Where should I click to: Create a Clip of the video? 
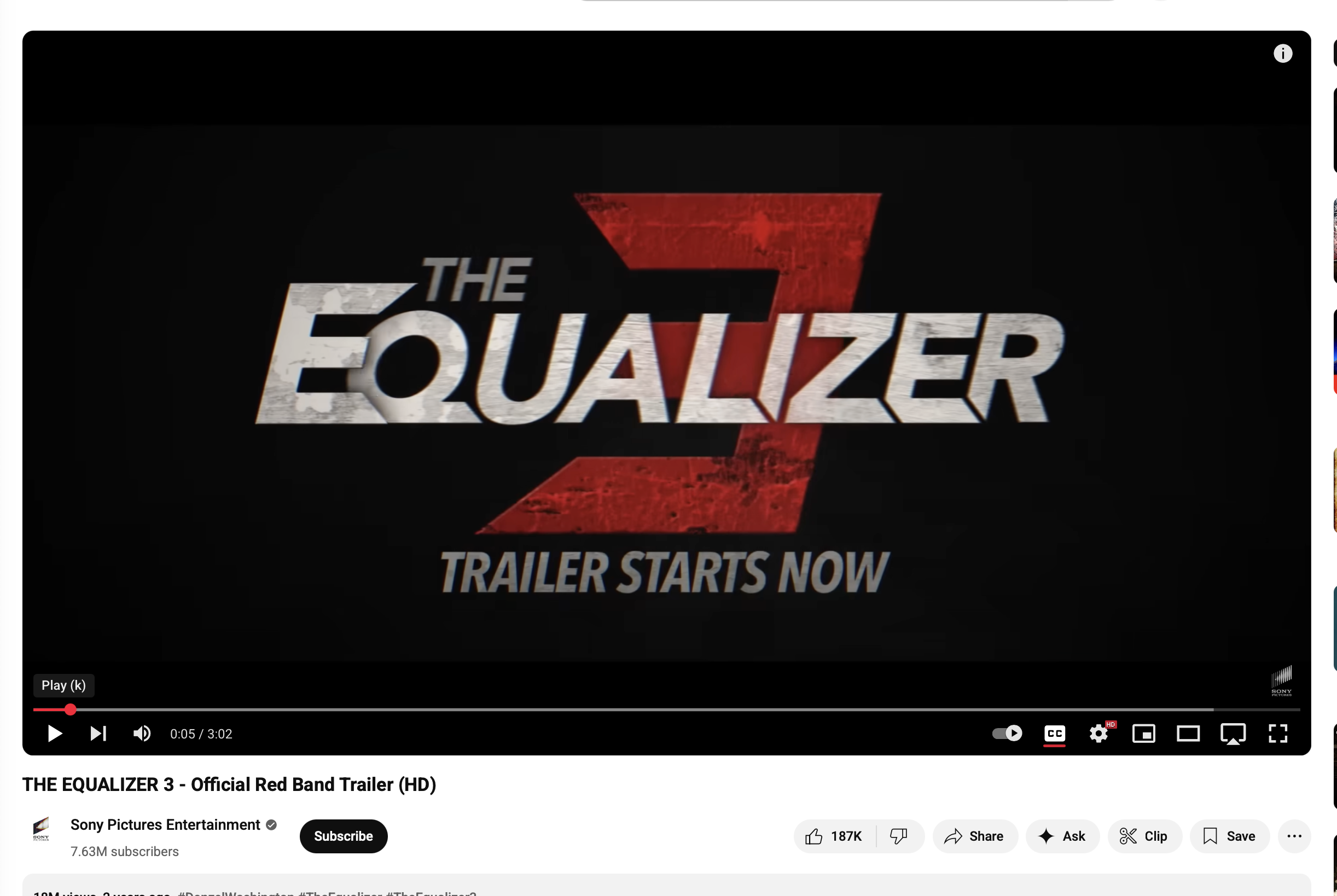pos(1144,836)
